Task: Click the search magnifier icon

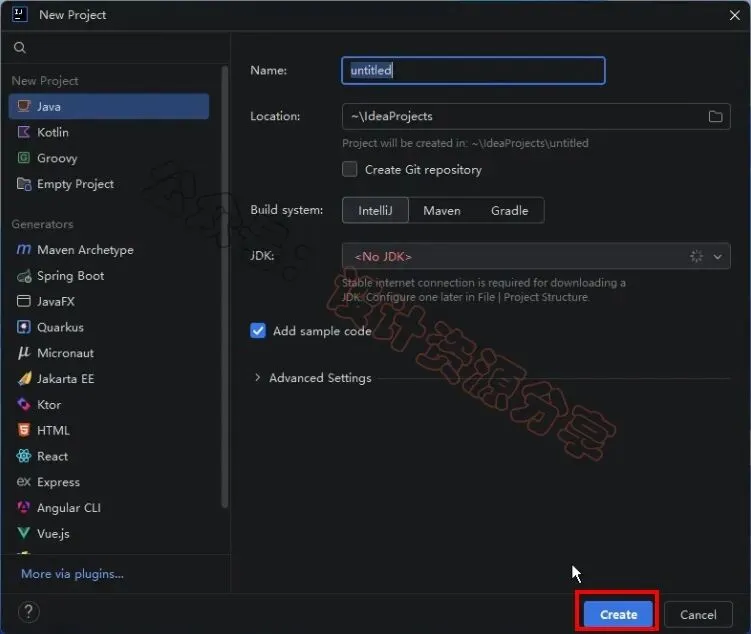Action: pyautogui.click(x=20, y=47)
